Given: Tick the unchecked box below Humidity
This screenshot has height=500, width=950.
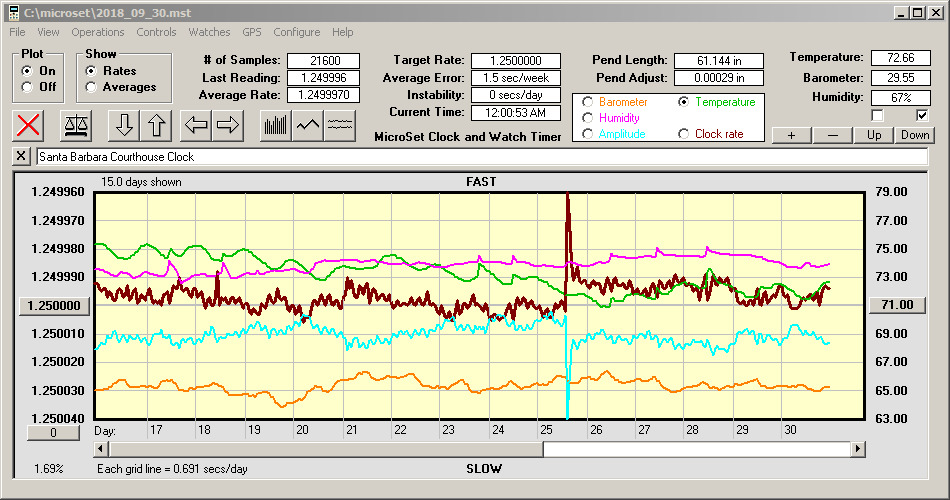Looking at the screenshot, I should tap(877, 115).
